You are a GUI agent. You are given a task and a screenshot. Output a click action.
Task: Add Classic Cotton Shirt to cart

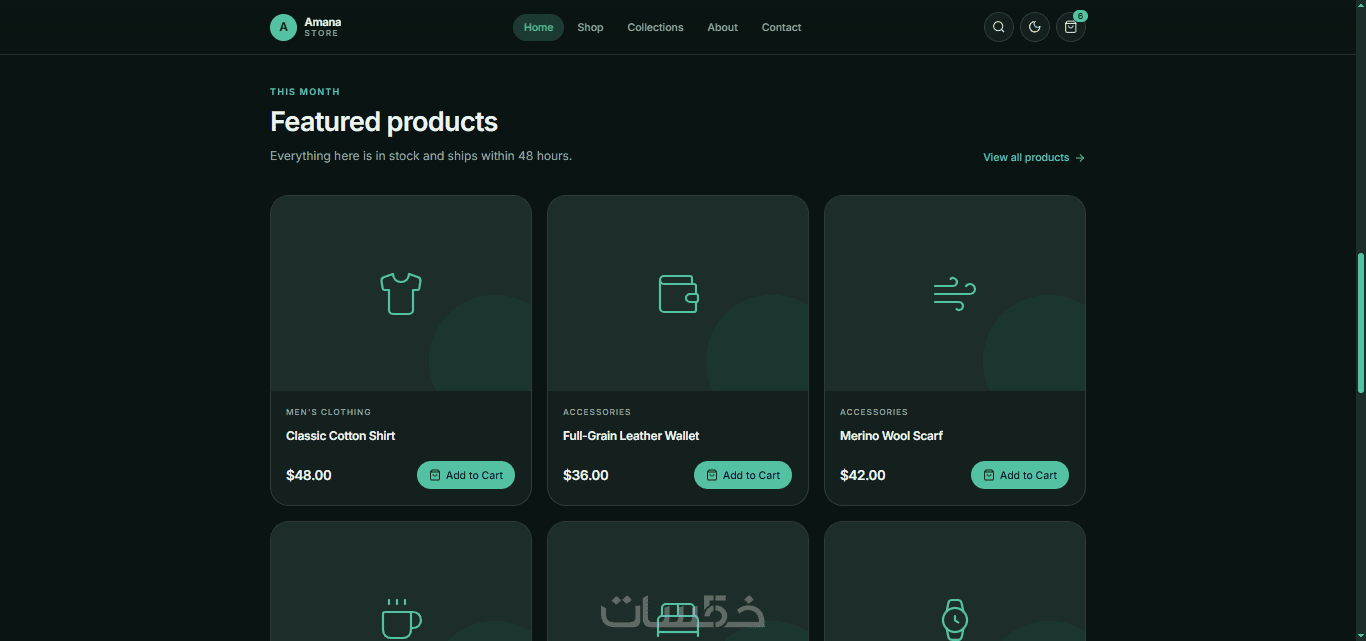(466, 475)
